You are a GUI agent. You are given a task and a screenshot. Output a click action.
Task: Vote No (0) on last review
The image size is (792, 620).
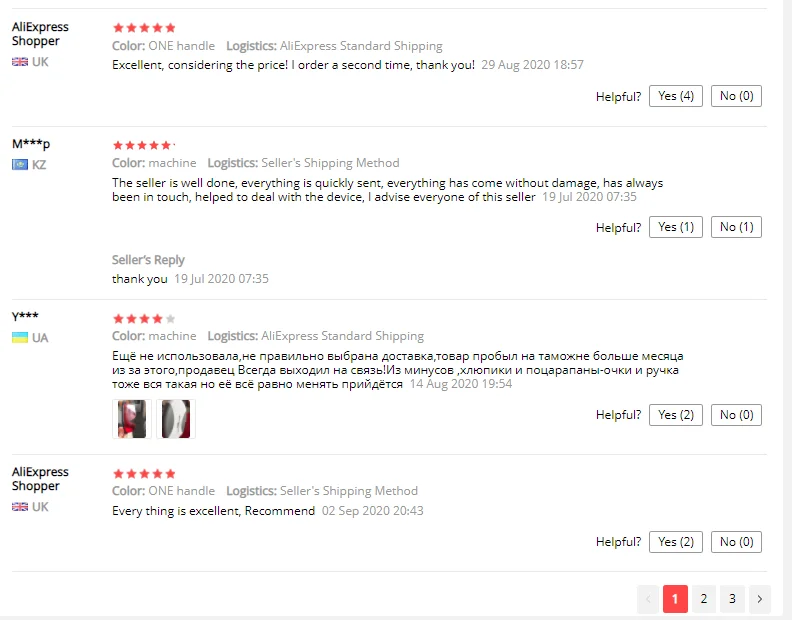tap(736, 542)
